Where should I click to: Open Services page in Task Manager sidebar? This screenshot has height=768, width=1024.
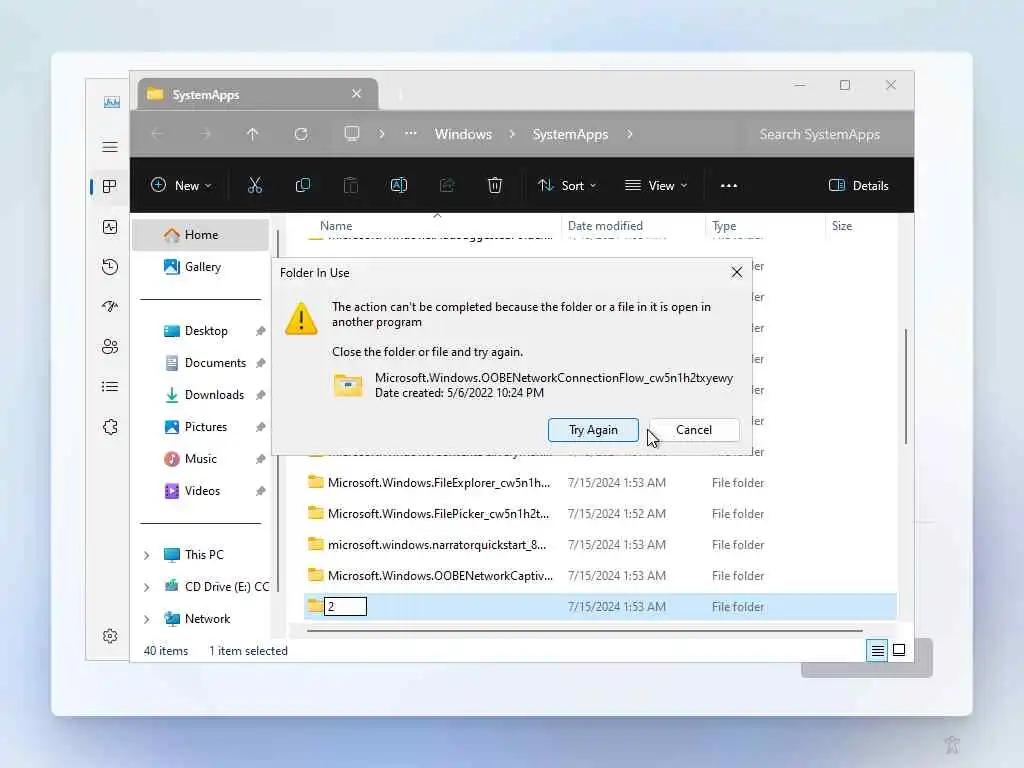point(110,426)
